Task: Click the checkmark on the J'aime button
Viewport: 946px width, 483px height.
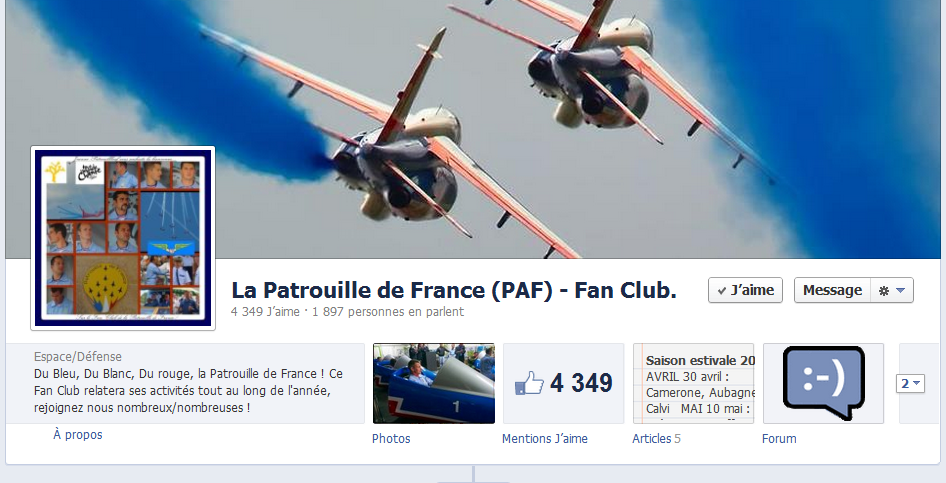Action: point(722,291)
